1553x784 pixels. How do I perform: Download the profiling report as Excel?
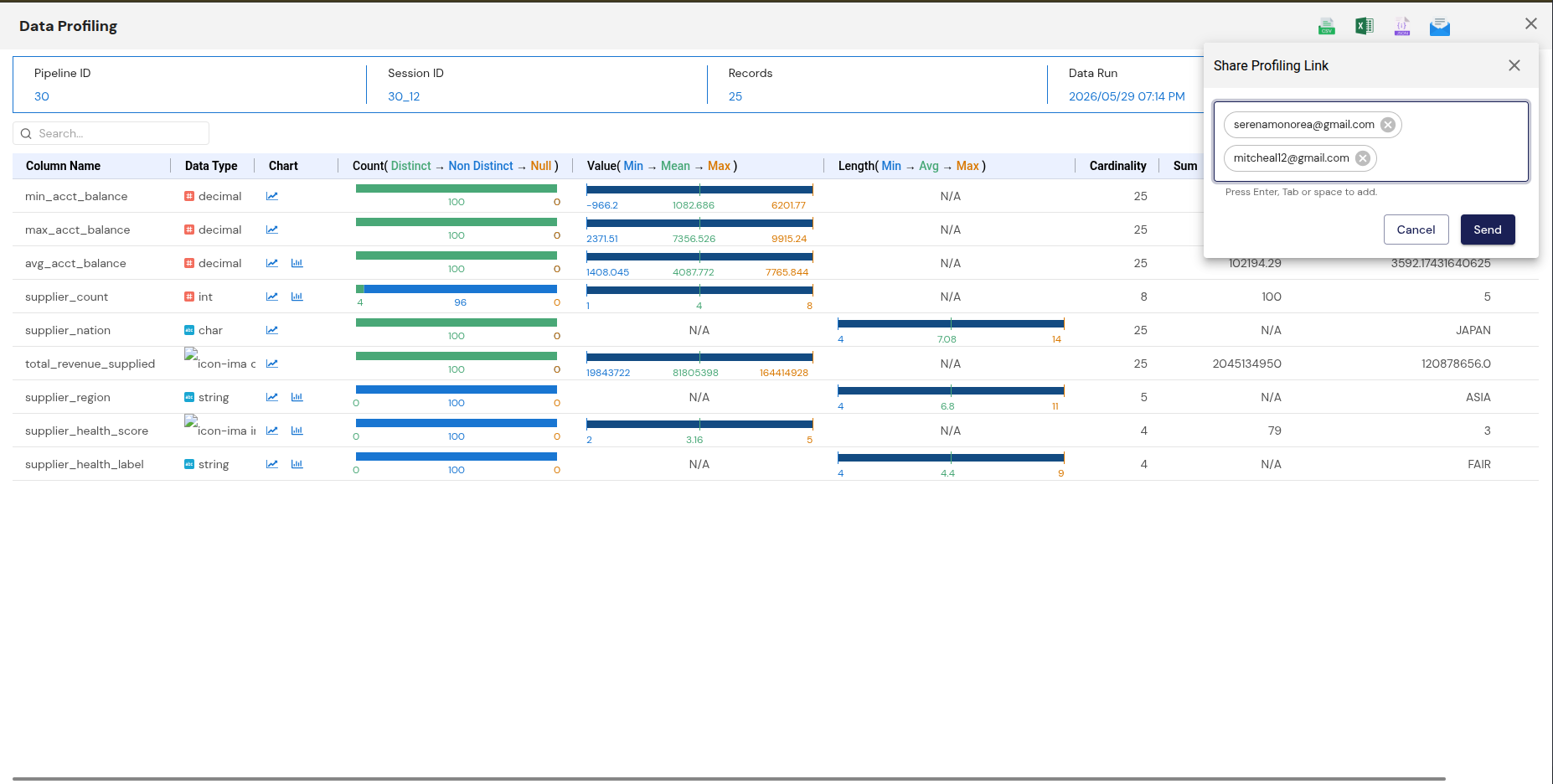tap(1365, 27)
